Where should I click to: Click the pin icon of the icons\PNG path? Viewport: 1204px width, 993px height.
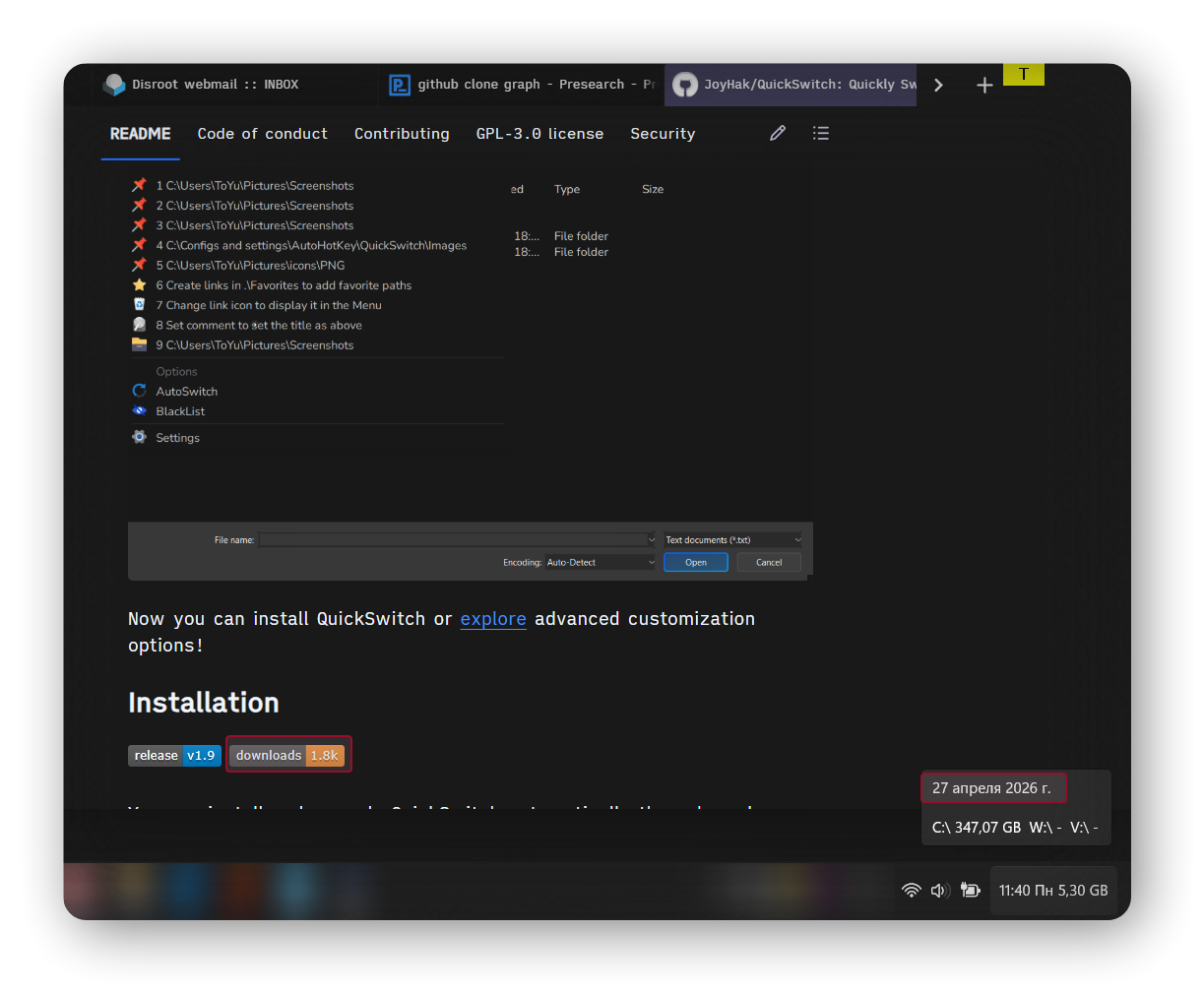[x=139, y=265]
